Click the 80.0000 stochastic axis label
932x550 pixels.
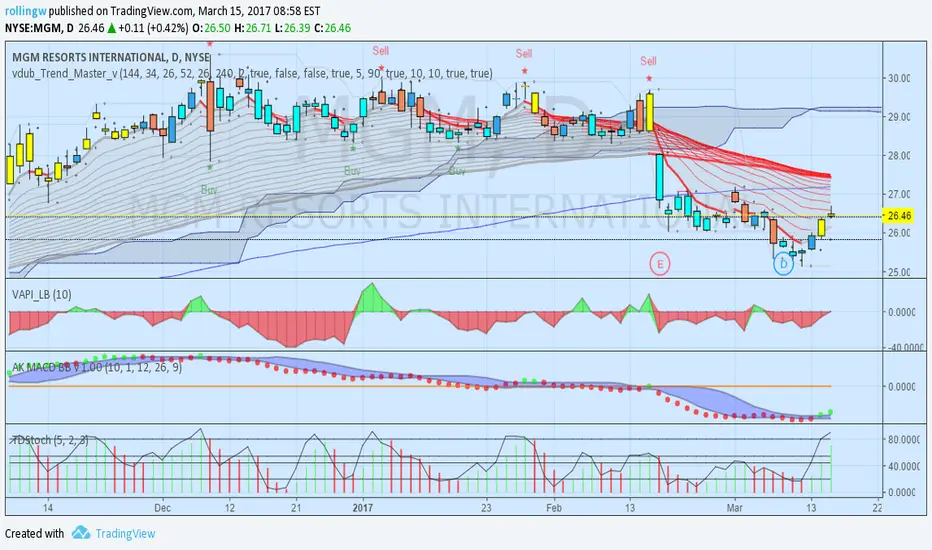pos(903,440)
